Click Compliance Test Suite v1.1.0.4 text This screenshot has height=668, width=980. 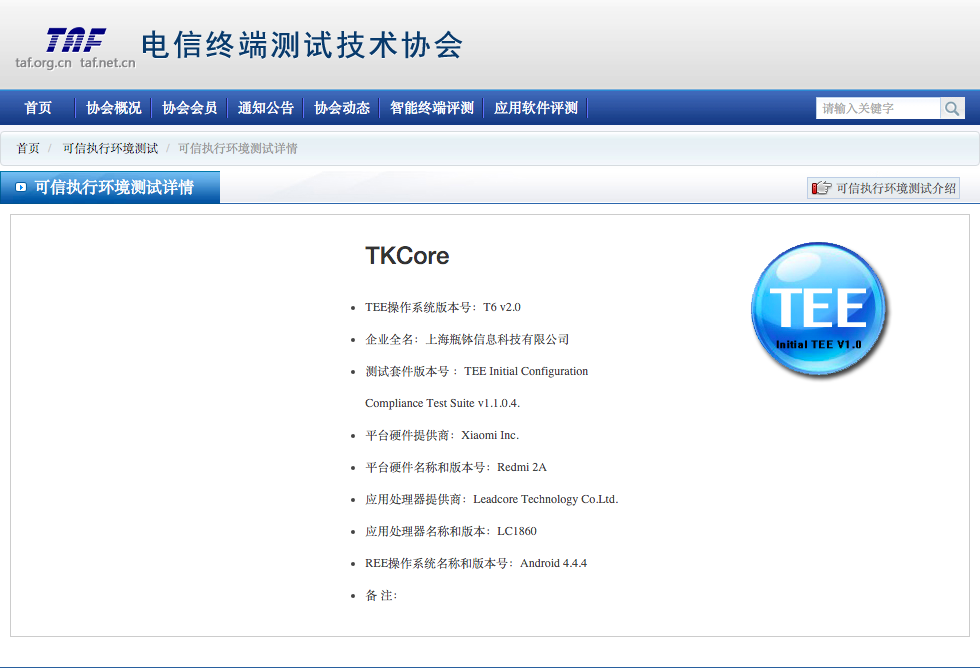point(442,403)
